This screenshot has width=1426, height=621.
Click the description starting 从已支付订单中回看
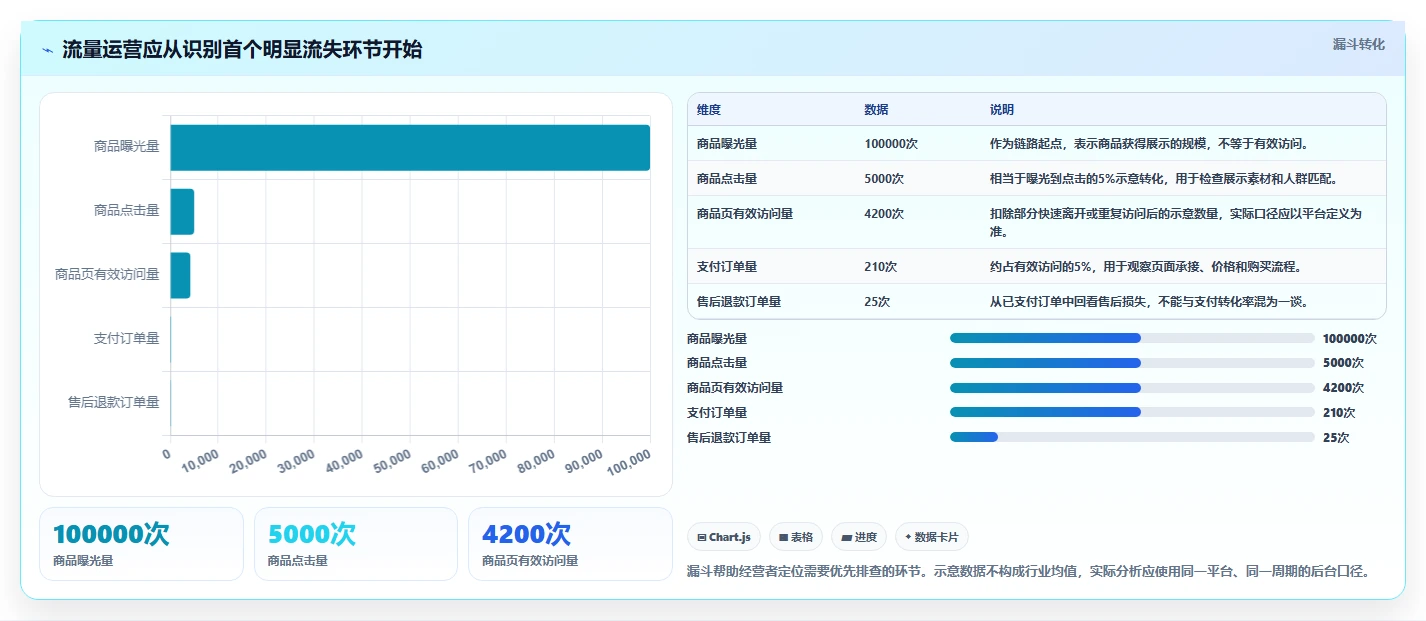coord(1150,302)
